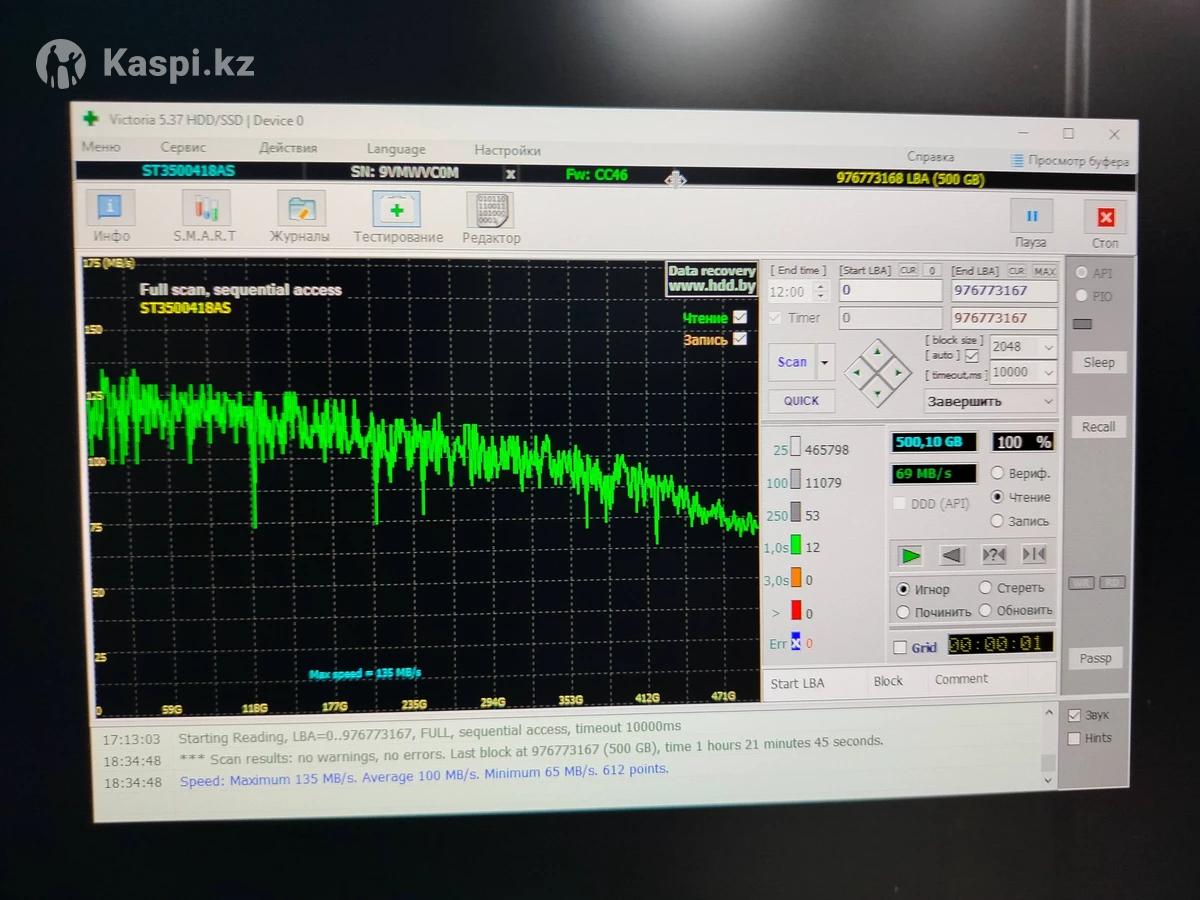Select the Тестирование testing icon

point(397,210)
